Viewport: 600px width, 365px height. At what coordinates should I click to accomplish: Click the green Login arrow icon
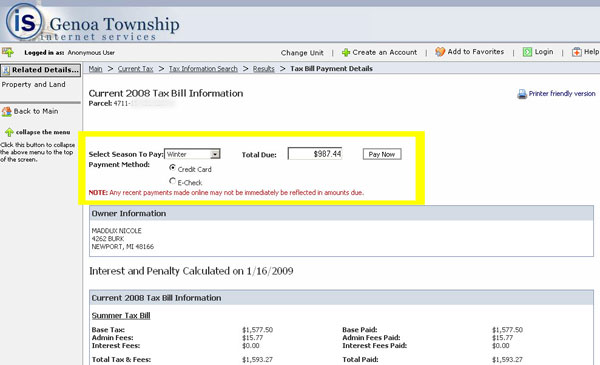[x=527, y=52]
